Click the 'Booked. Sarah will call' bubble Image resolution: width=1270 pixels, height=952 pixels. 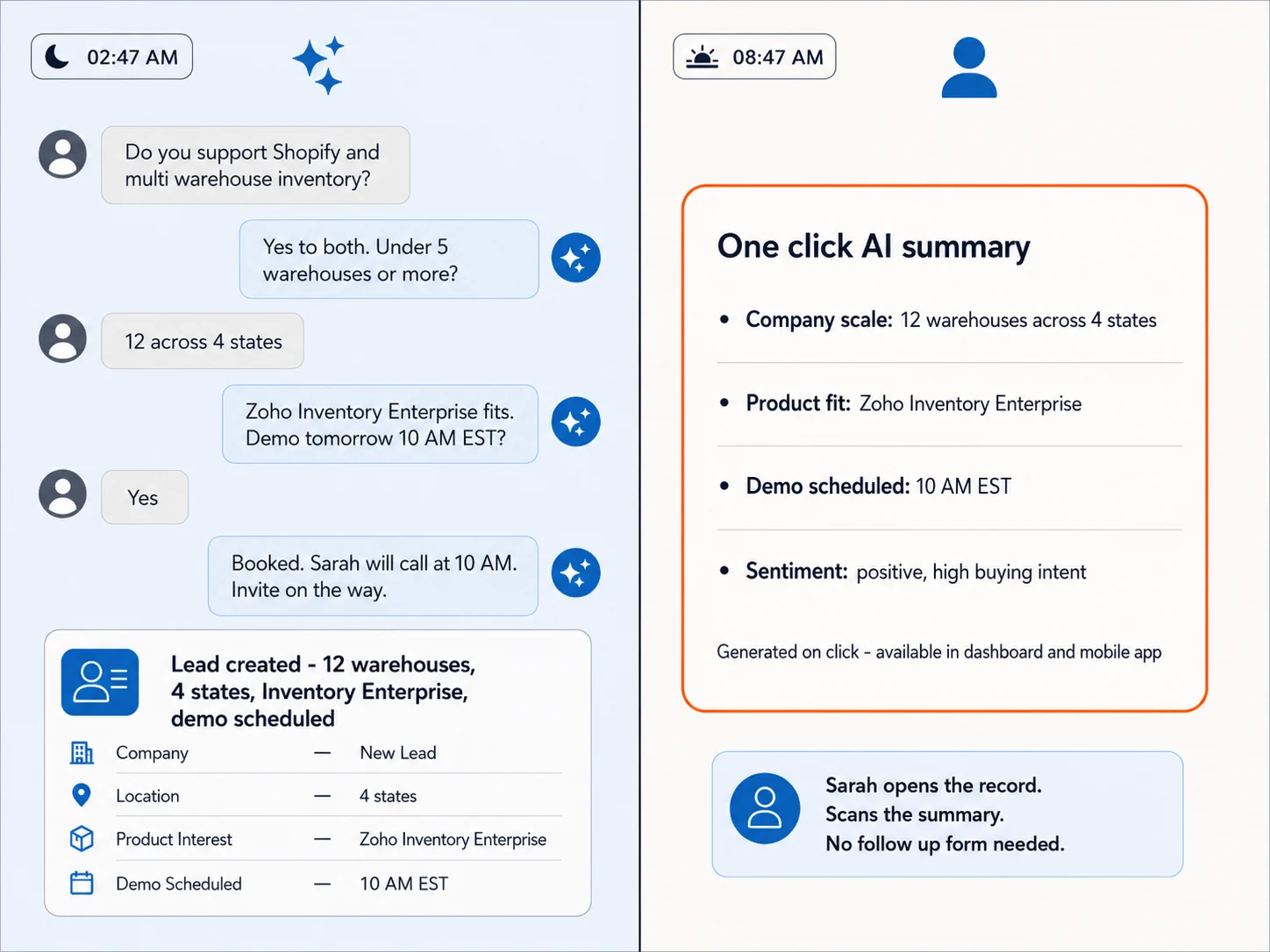pos(373,576)
